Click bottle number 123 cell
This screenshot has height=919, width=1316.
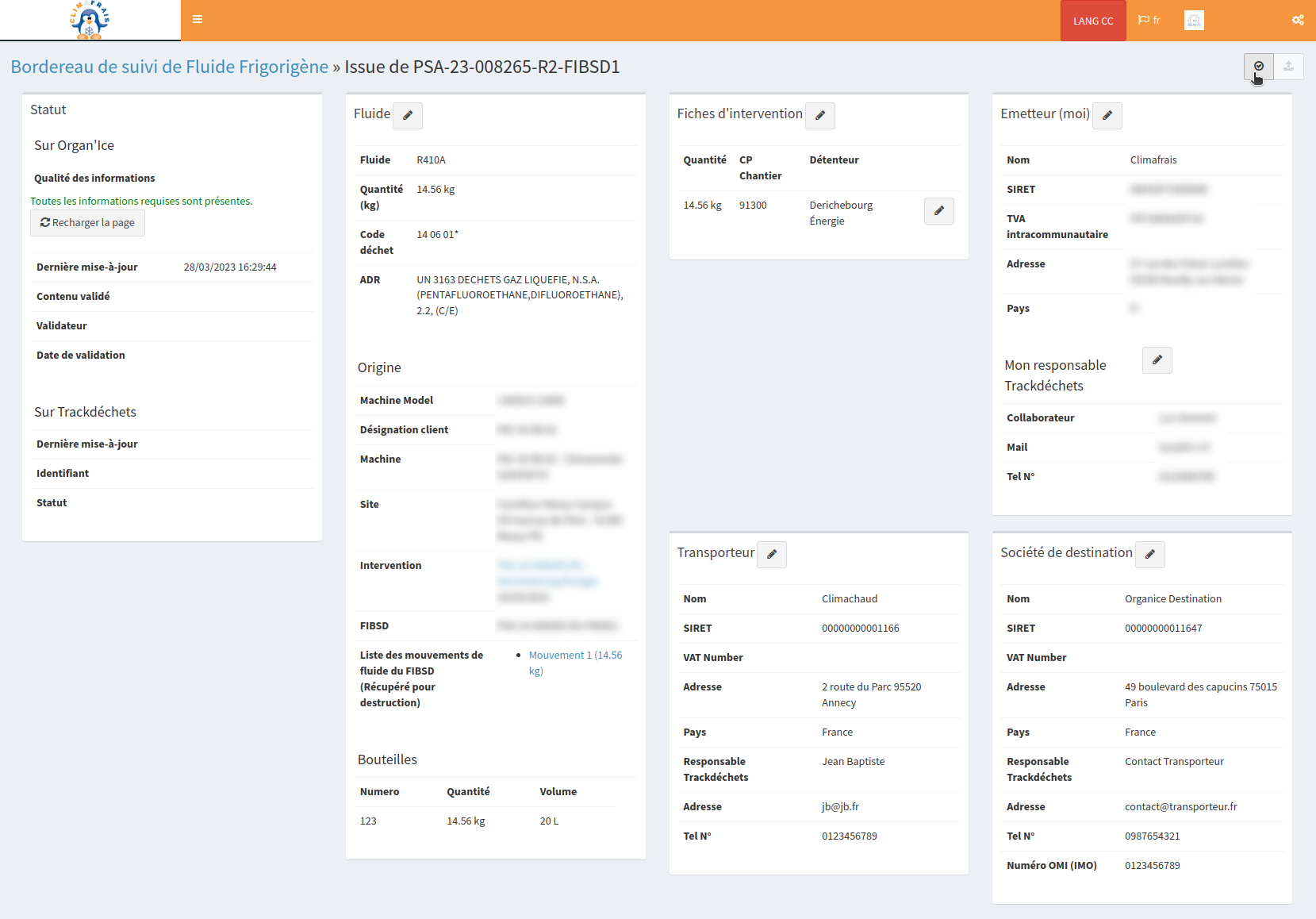pyautogui.click(x=368, y=821)
